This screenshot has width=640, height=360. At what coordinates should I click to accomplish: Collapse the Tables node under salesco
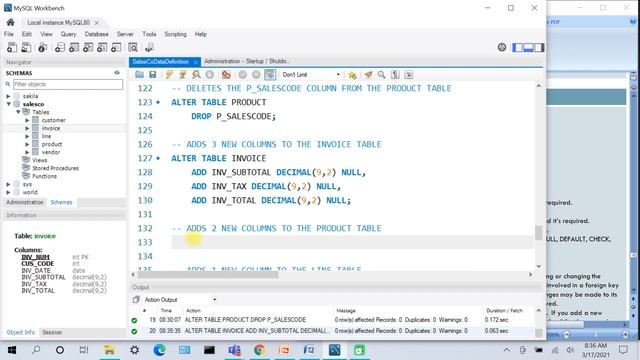coord(18,112)
